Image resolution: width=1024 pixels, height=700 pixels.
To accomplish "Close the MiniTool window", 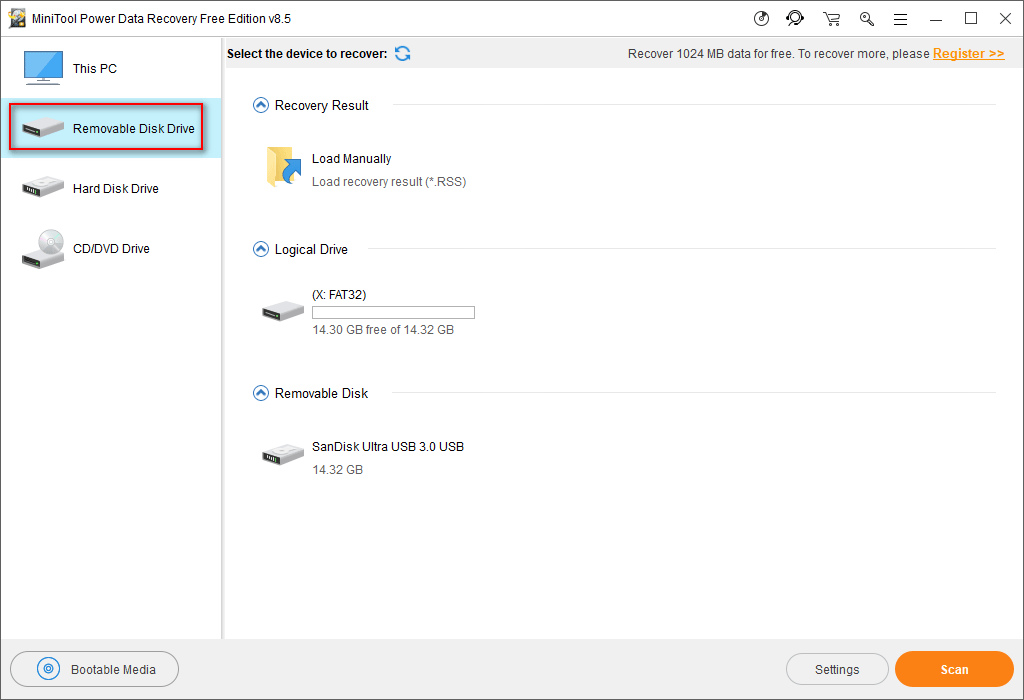I will coord(1006,18).
